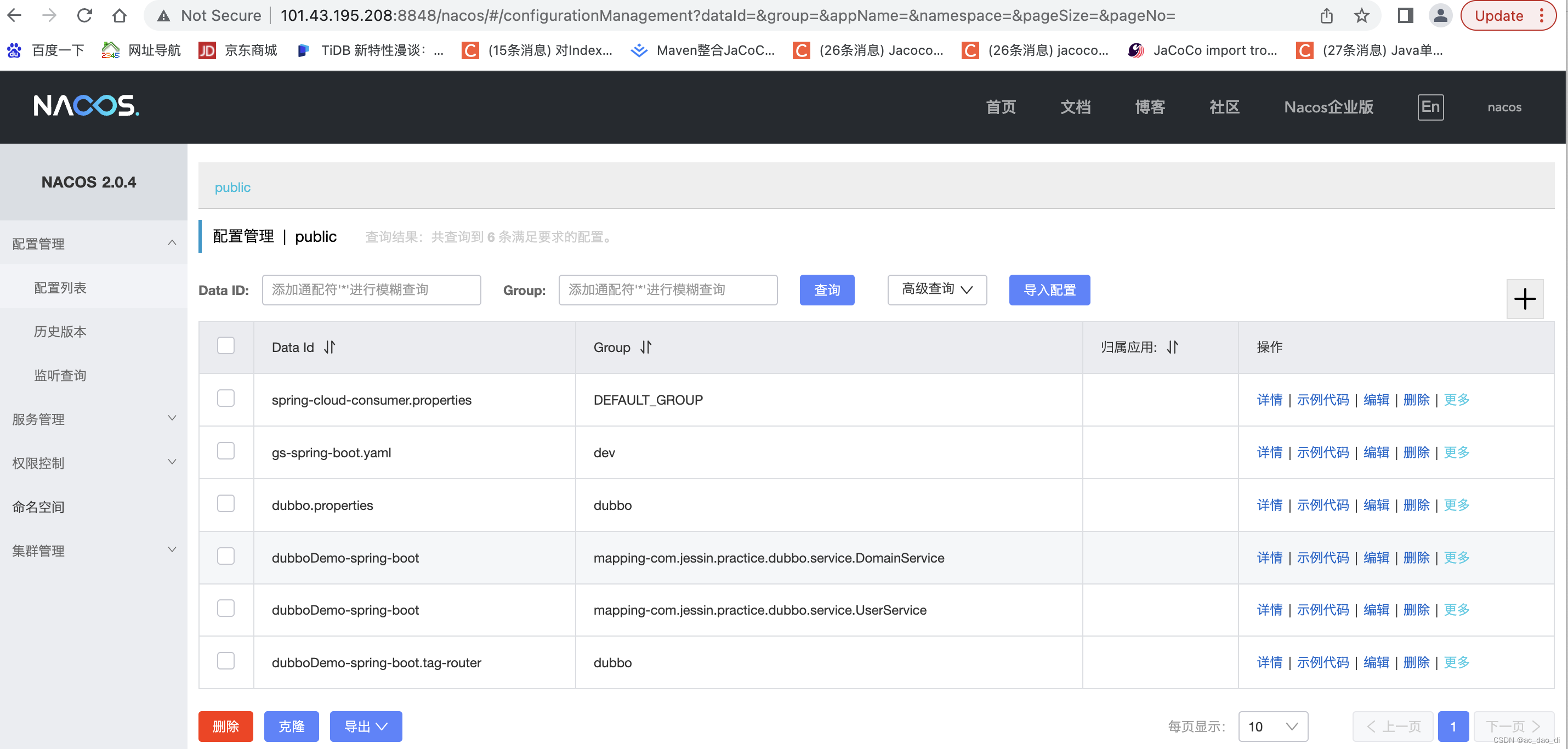Click the Data ID search input field
The image size is (1568, 749).
[371, 290]
